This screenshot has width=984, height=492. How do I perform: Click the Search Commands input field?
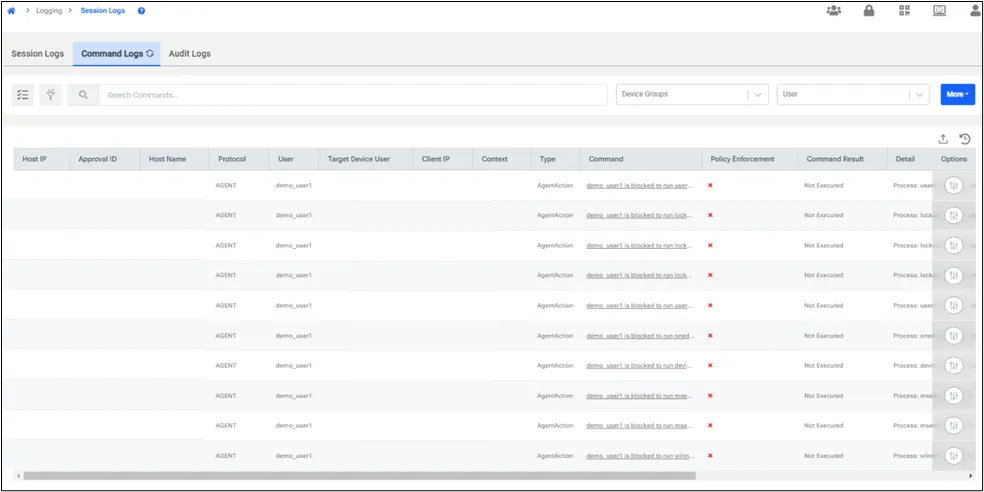click(x=353, y=95)
